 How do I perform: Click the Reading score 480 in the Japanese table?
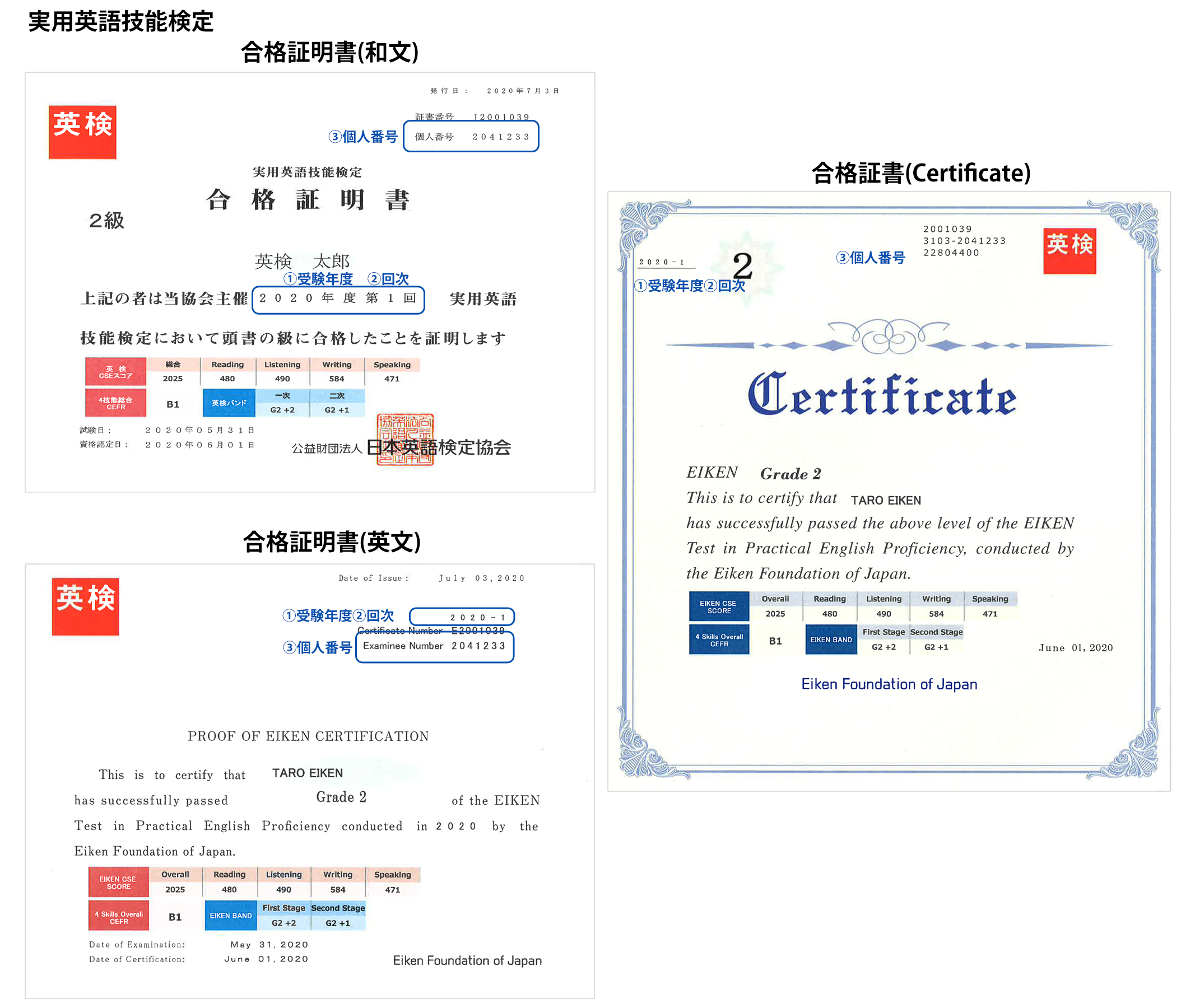click(x=227, y=379)
